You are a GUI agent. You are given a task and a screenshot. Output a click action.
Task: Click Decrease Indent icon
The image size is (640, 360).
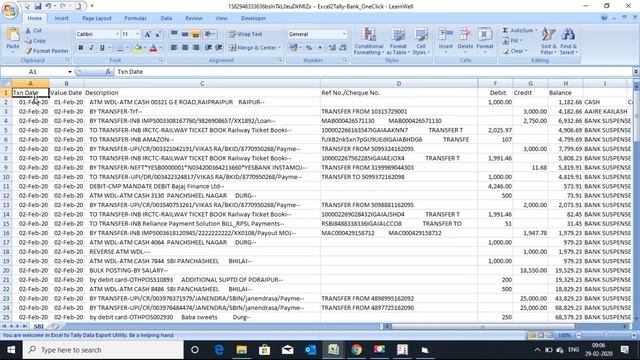point(208,48)
